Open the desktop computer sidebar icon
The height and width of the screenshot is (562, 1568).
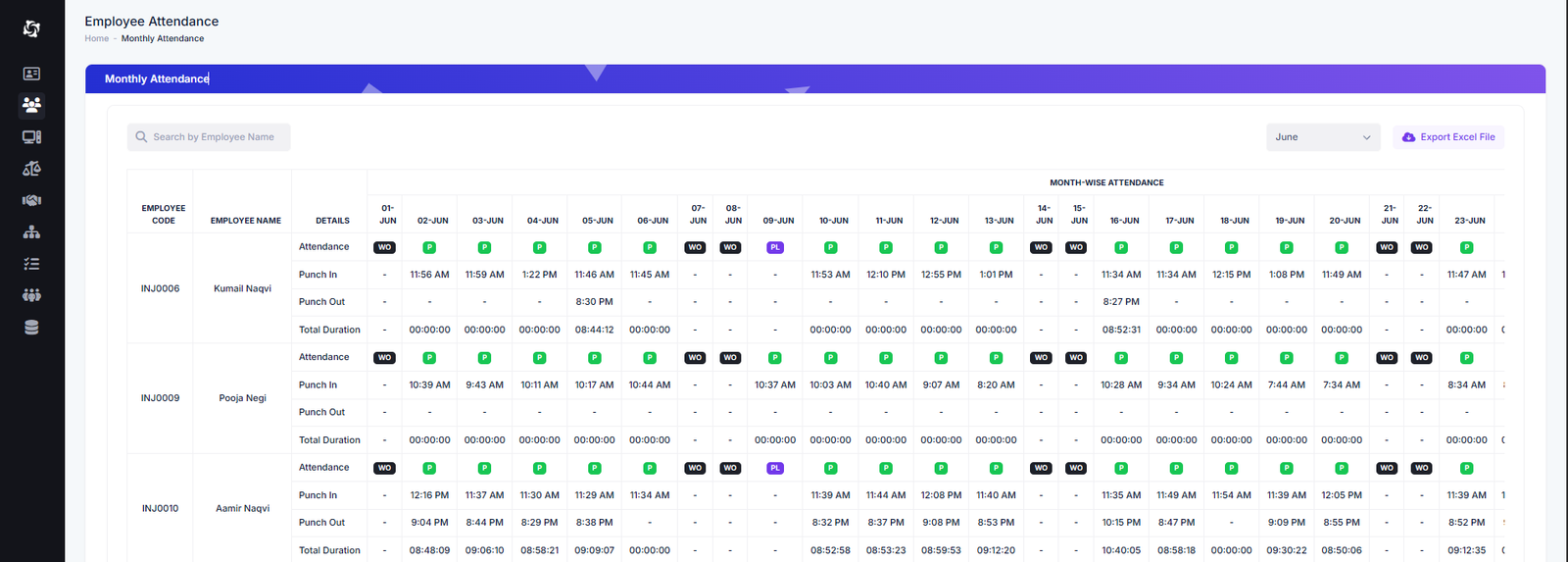[x=31, y=137]
